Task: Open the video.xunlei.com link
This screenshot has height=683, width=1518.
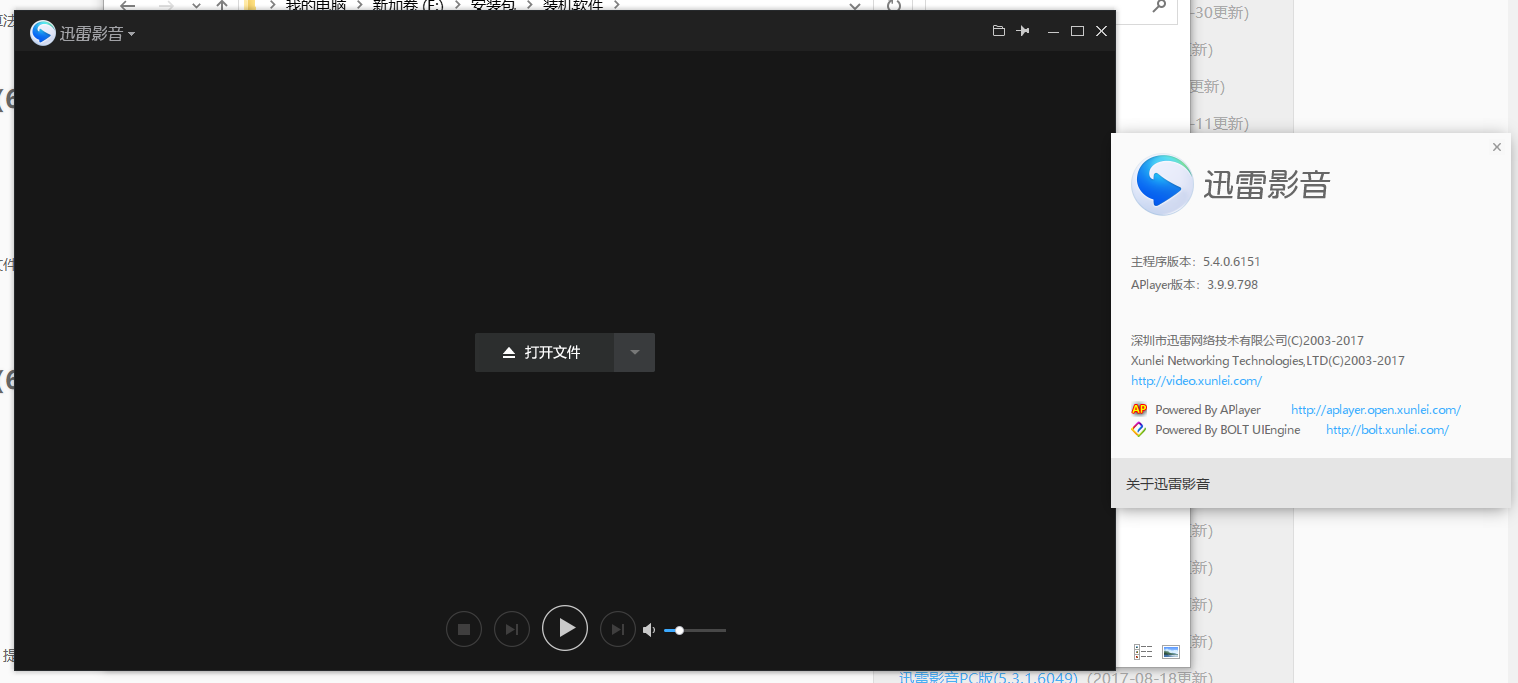Action: pos(1196,381)
